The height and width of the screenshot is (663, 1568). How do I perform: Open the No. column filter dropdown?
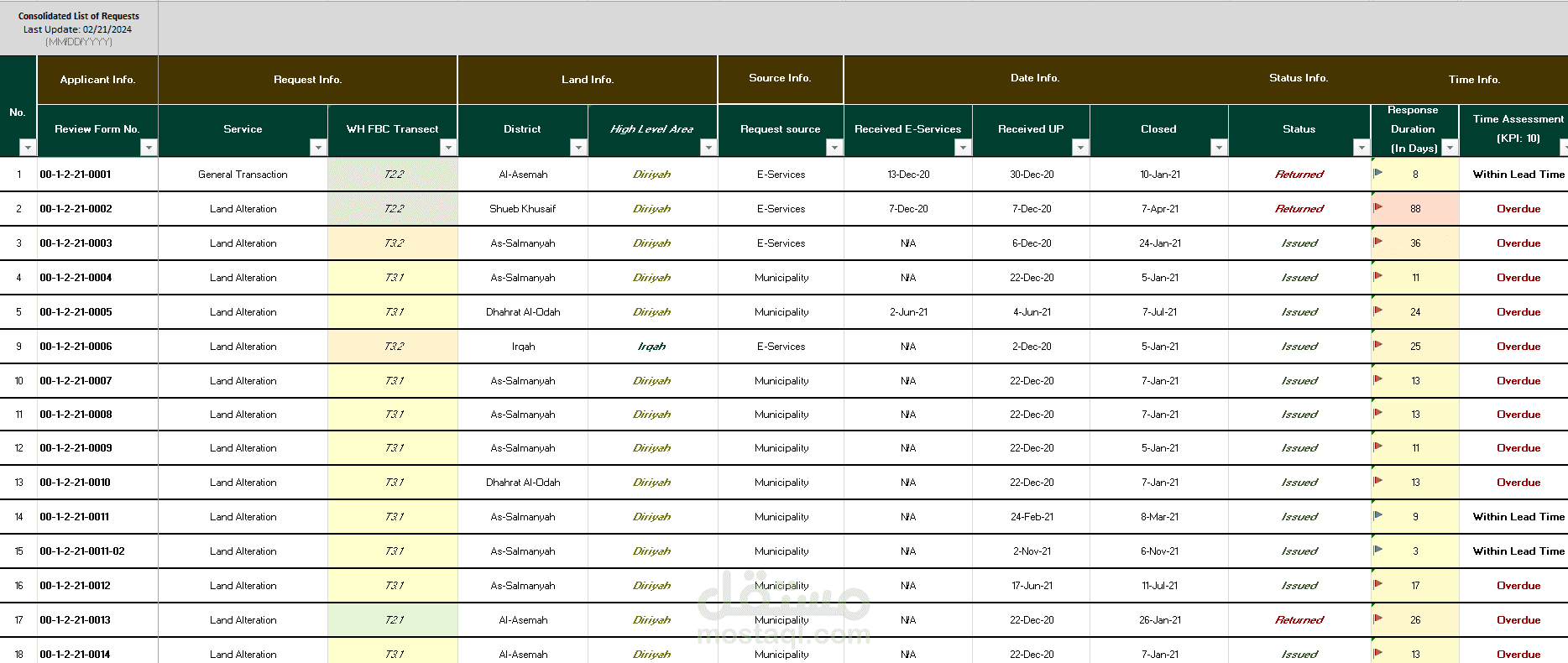click(28, 148)
